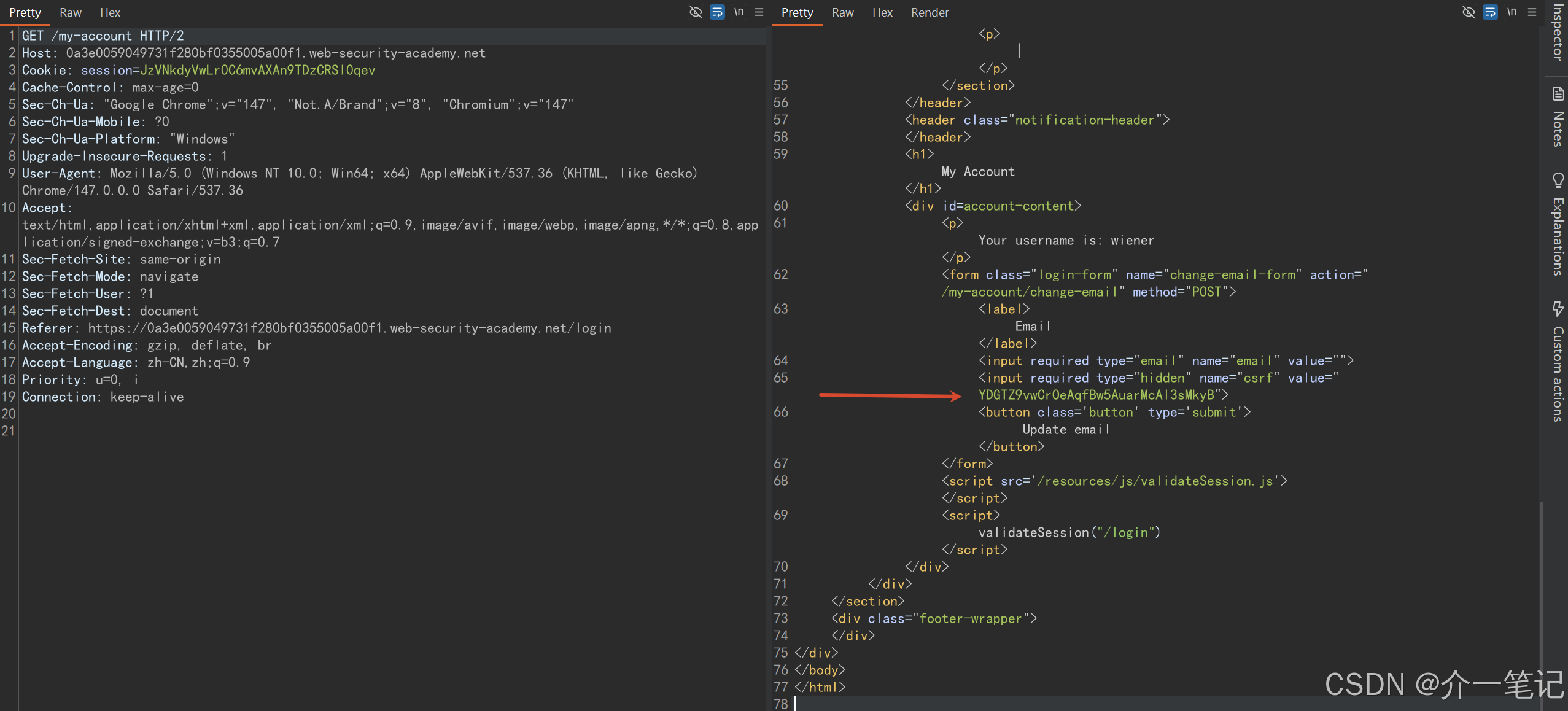Click the GET /my-account request line

tap(103, 36)
